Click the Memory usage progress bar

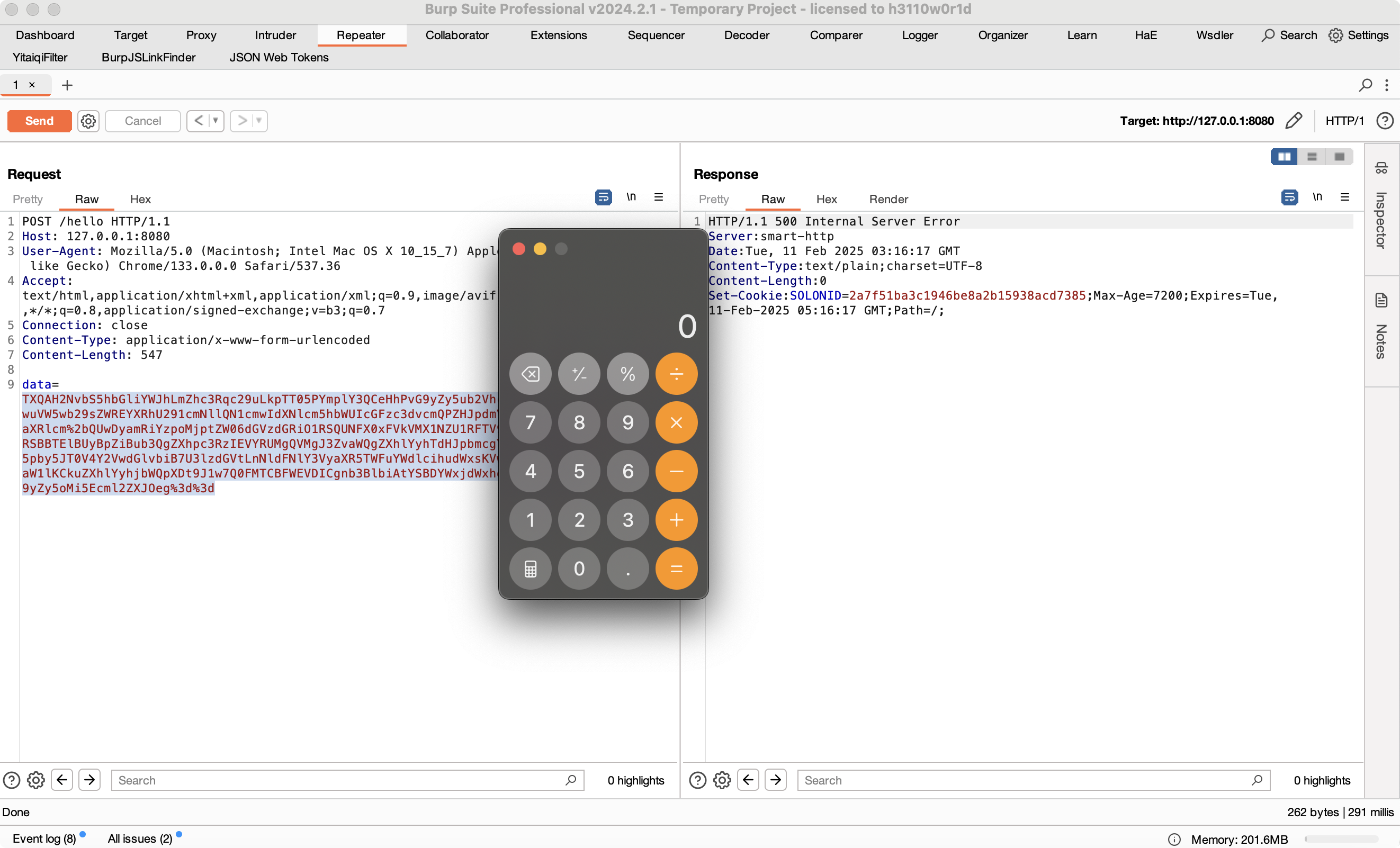click(x=1341, y=839)
